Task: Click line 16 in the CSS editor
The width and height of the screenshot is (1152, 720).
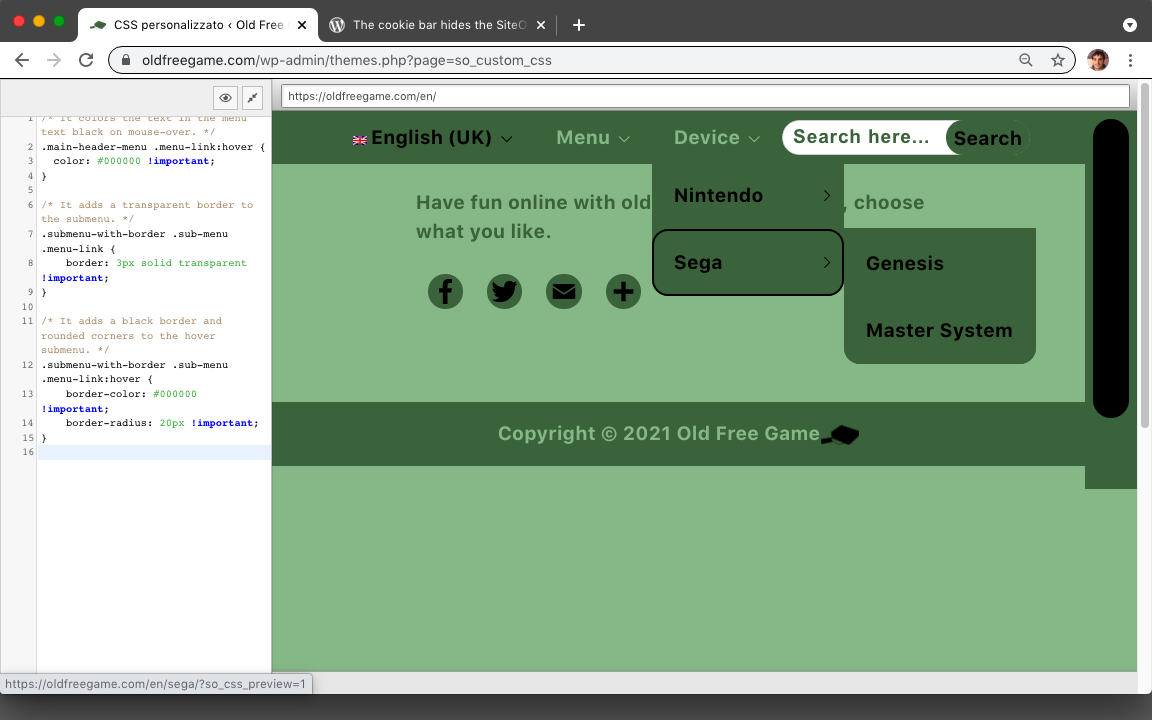Action: click(154, 452)
